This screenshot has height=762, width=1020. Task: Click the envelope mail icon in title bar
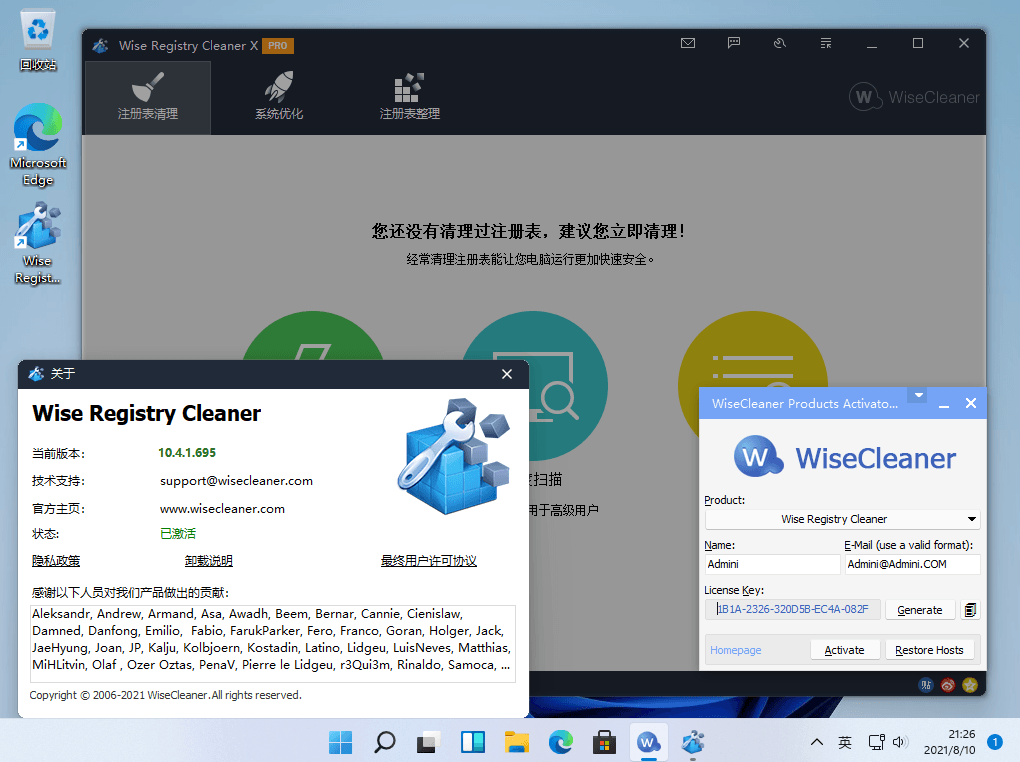tap(688, 44)
